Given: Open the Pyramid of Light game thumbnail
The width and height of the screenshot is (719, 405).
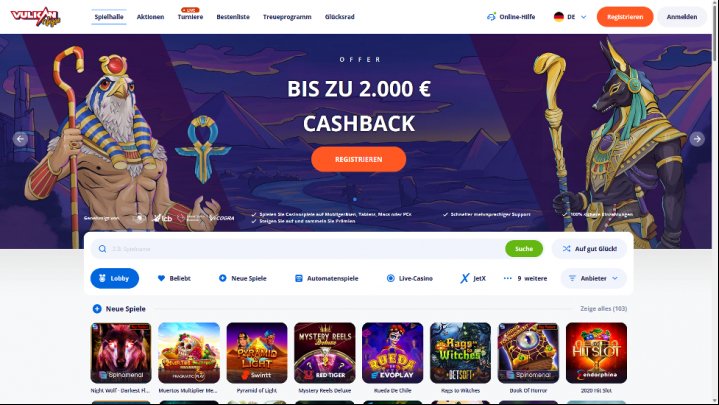Looking at the screenshot, I should click(x=257, y=353).
